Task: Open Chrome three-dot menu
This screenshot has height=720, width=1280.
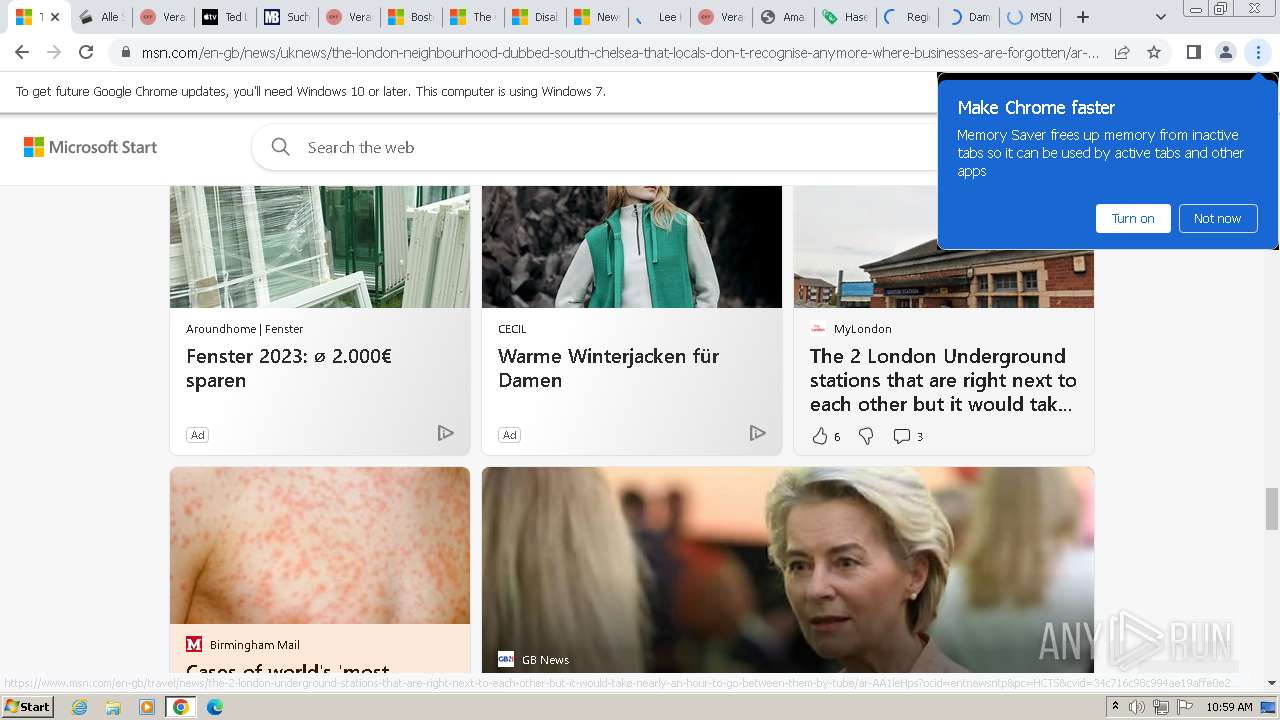Action: (x=1258, y=52)
